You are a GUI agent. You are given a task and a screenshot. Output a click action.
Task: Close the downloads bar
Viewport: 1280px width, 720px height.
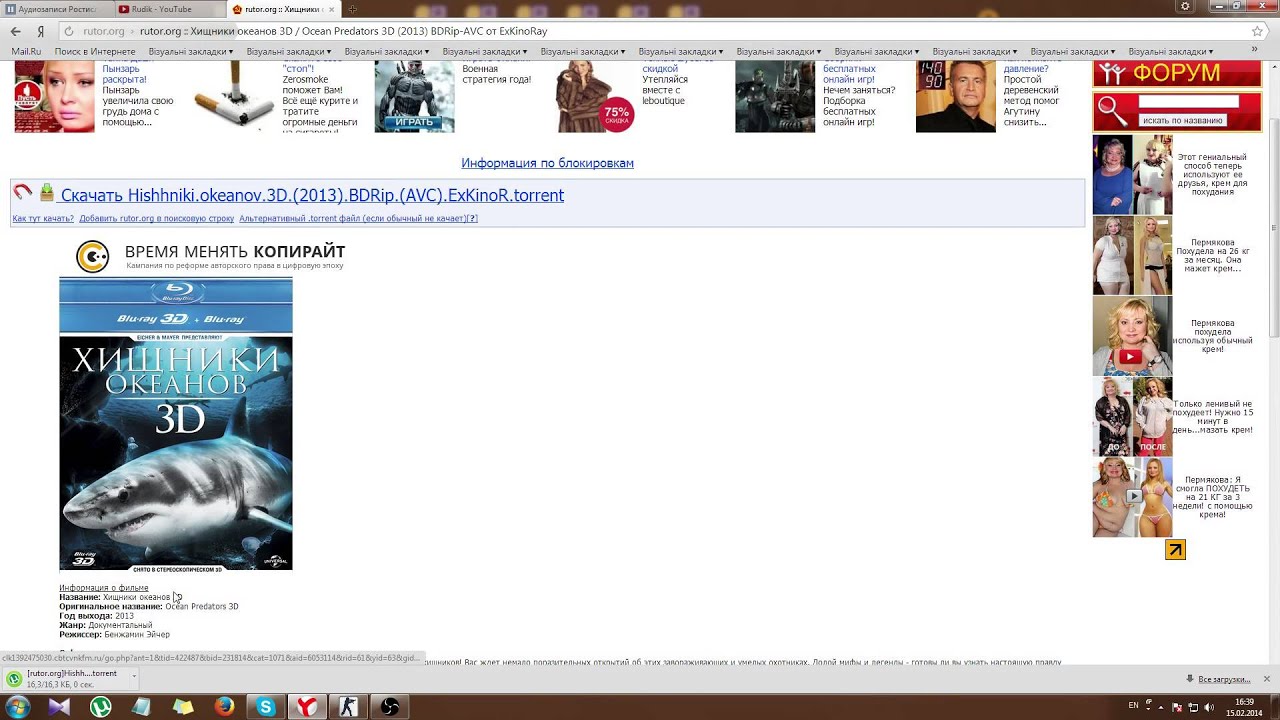1266,679
